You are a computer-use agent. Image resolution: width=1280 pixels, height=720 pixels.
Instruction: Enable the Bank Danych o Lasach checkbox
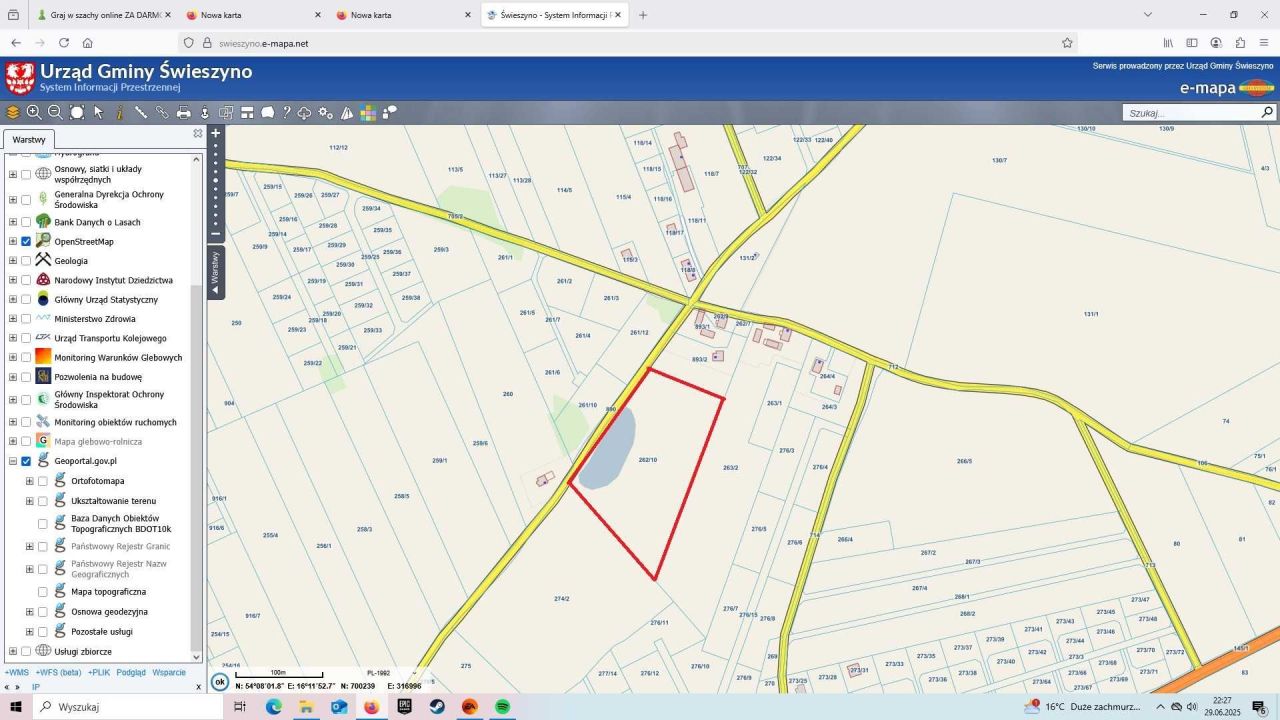26,222
